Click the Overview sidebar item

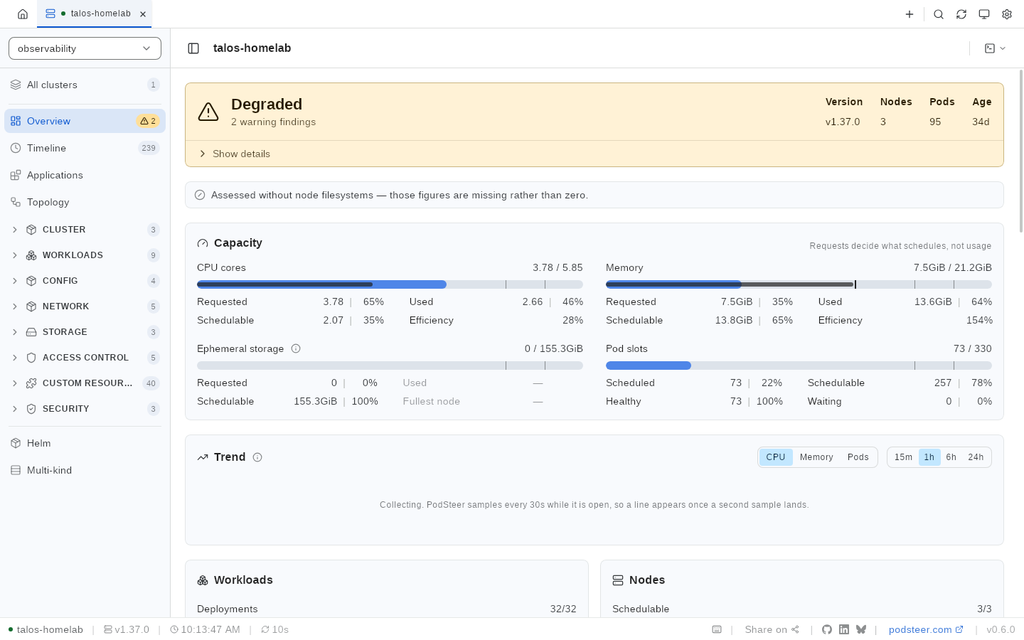click(x=85, y=121)
